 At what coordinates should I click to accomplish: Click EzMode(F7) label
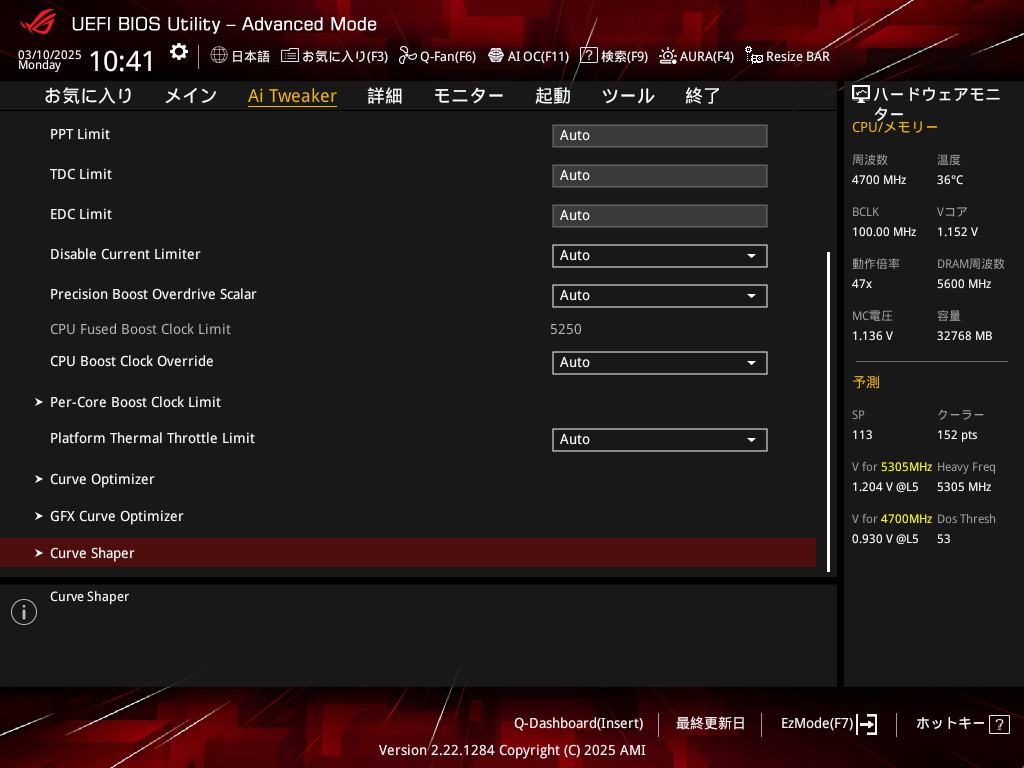[817, 724]
